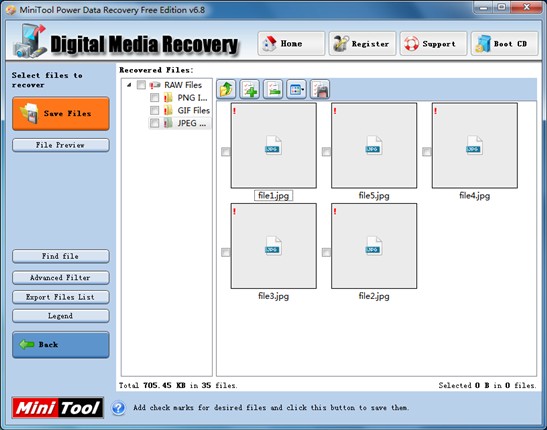Check the GIF Files checkbox

[154, 111]
